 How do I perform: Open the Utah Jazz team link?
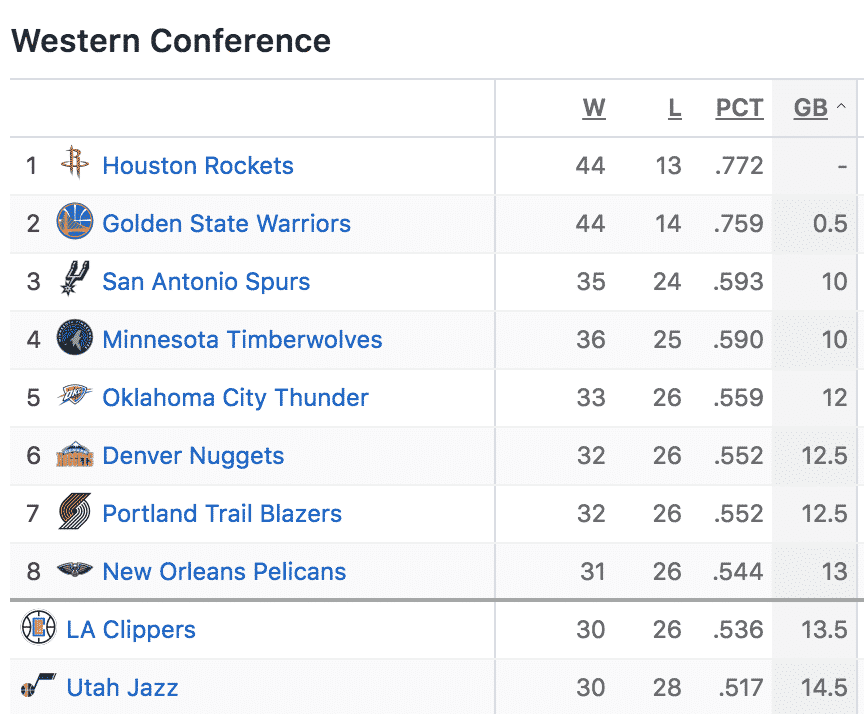(x=122, y=688)
